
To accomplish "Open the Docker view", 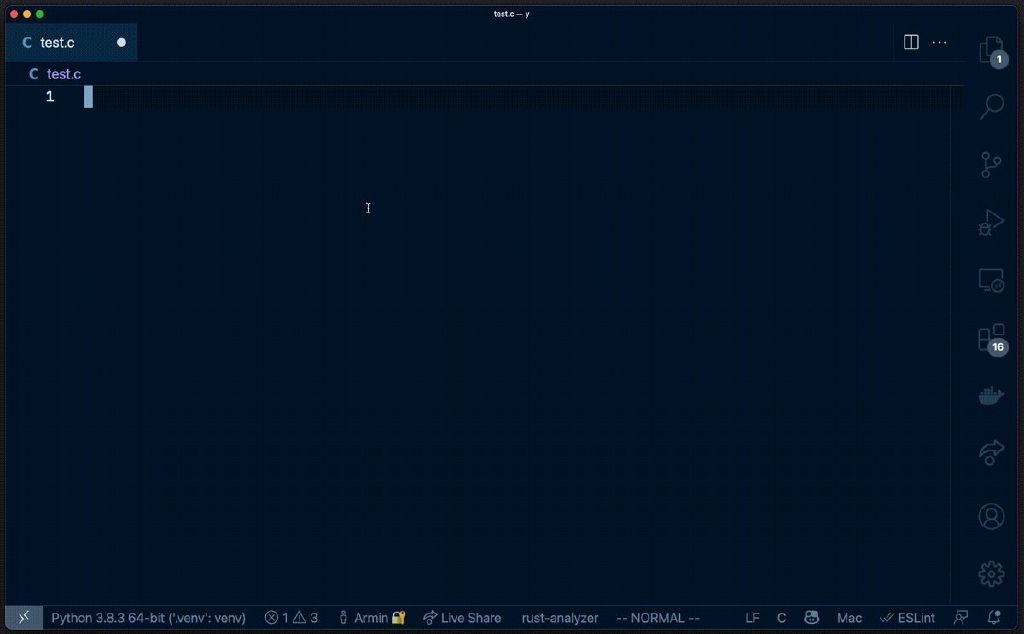I will (991, 395).
